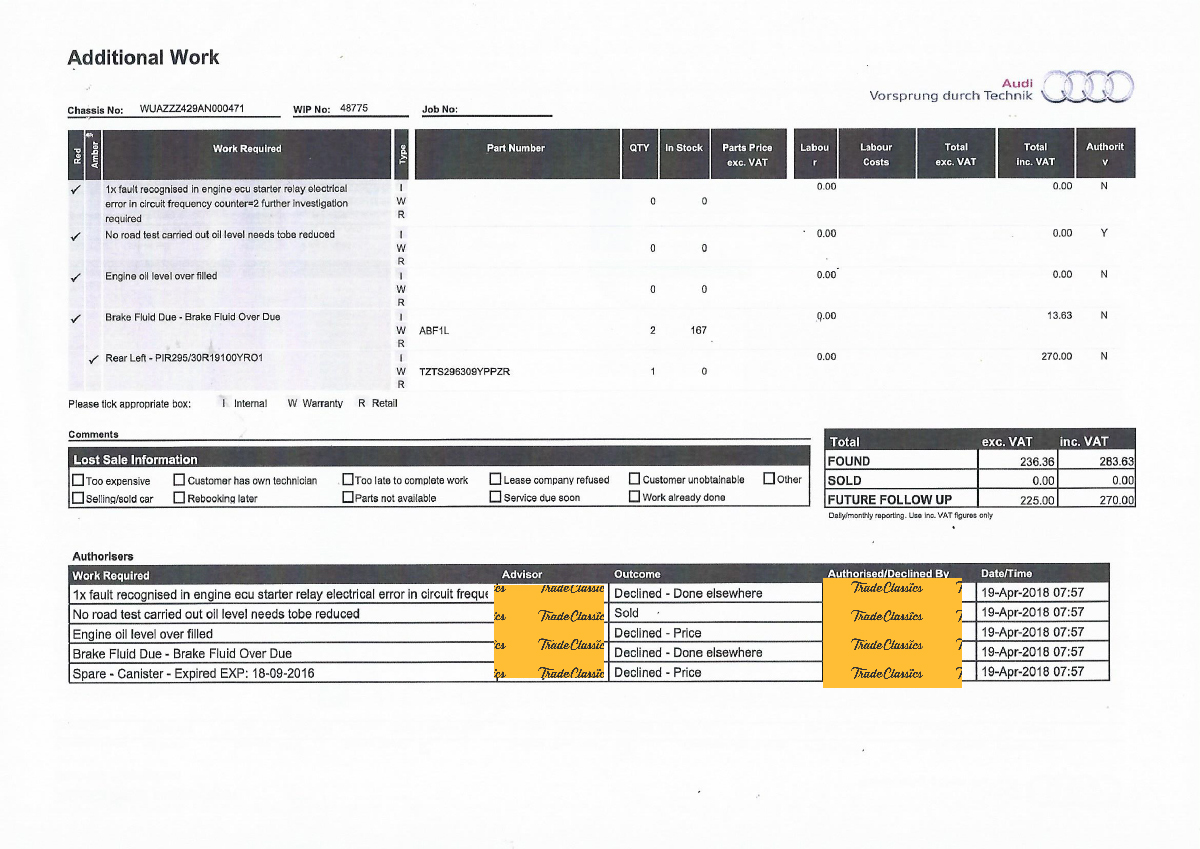Click the empty Job No field
This screenshot has width=1200, height=849.
pos(506,108)
